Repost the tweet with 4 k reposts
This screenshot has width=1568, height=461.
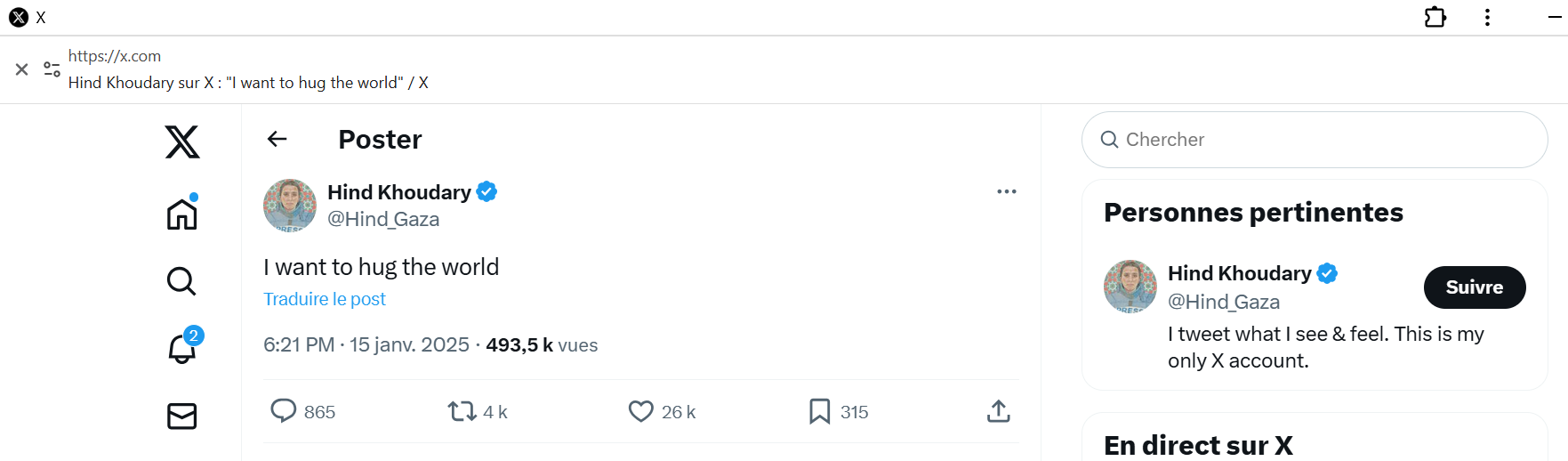pyautogui.click(x=462, y=411)
